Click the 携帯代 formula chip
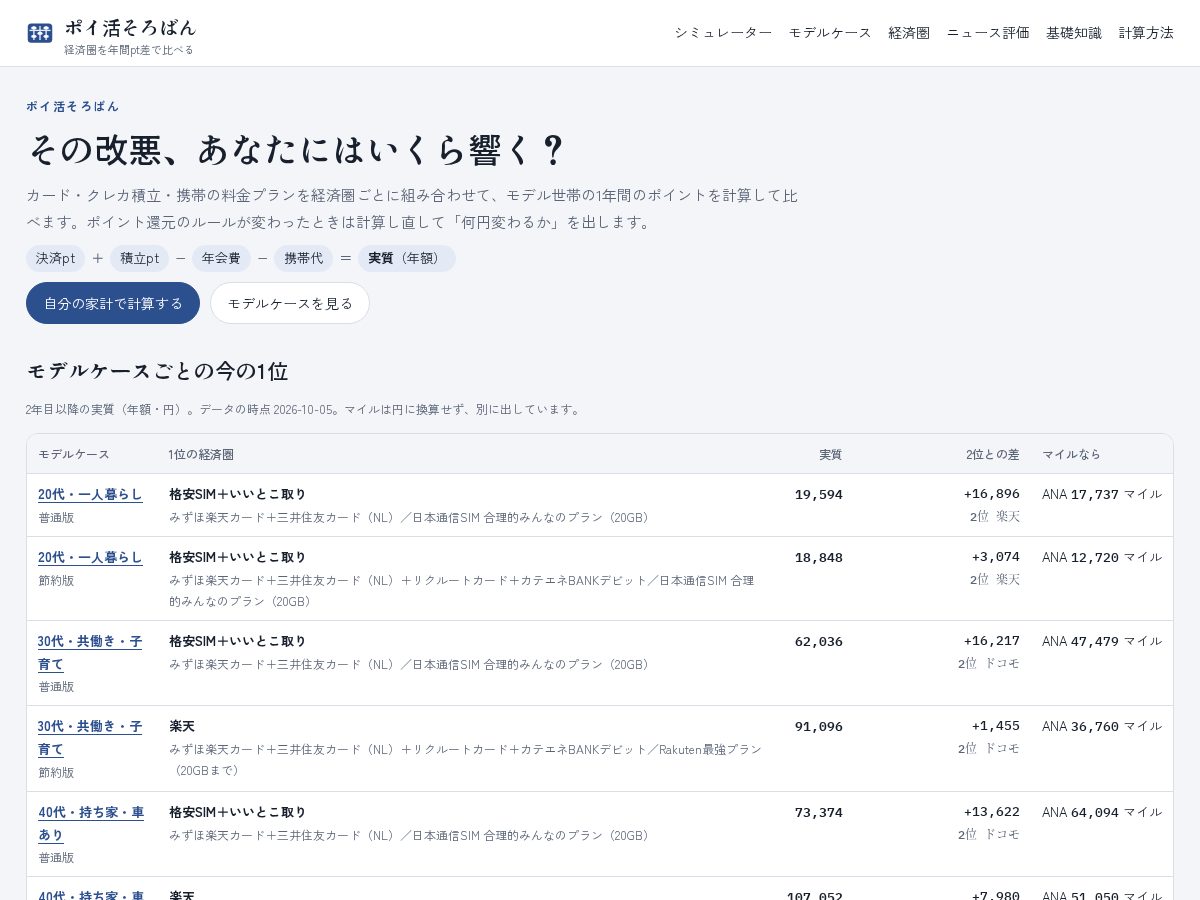The image size is (1200, 900). (x=303, y=258)
